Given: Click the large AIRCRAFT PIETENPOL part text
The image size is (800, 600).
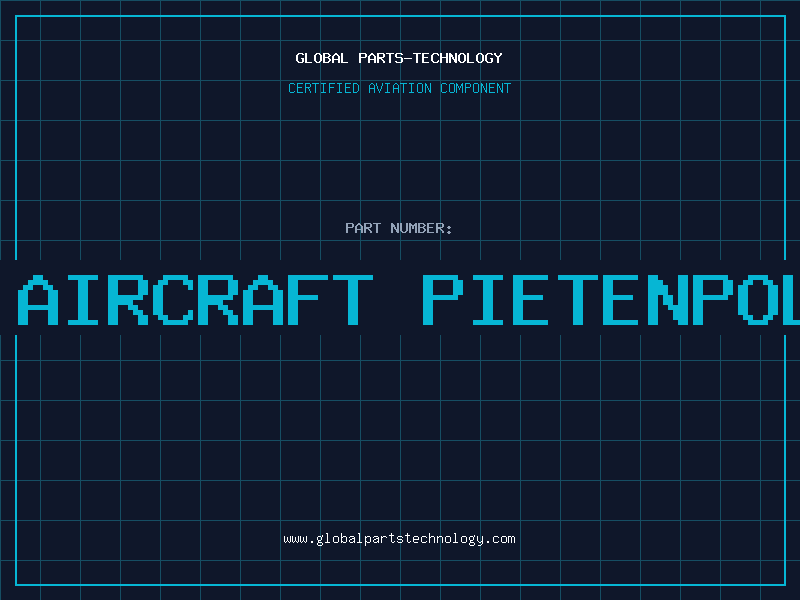Looking at the screenshot, I should pos(408,300).
